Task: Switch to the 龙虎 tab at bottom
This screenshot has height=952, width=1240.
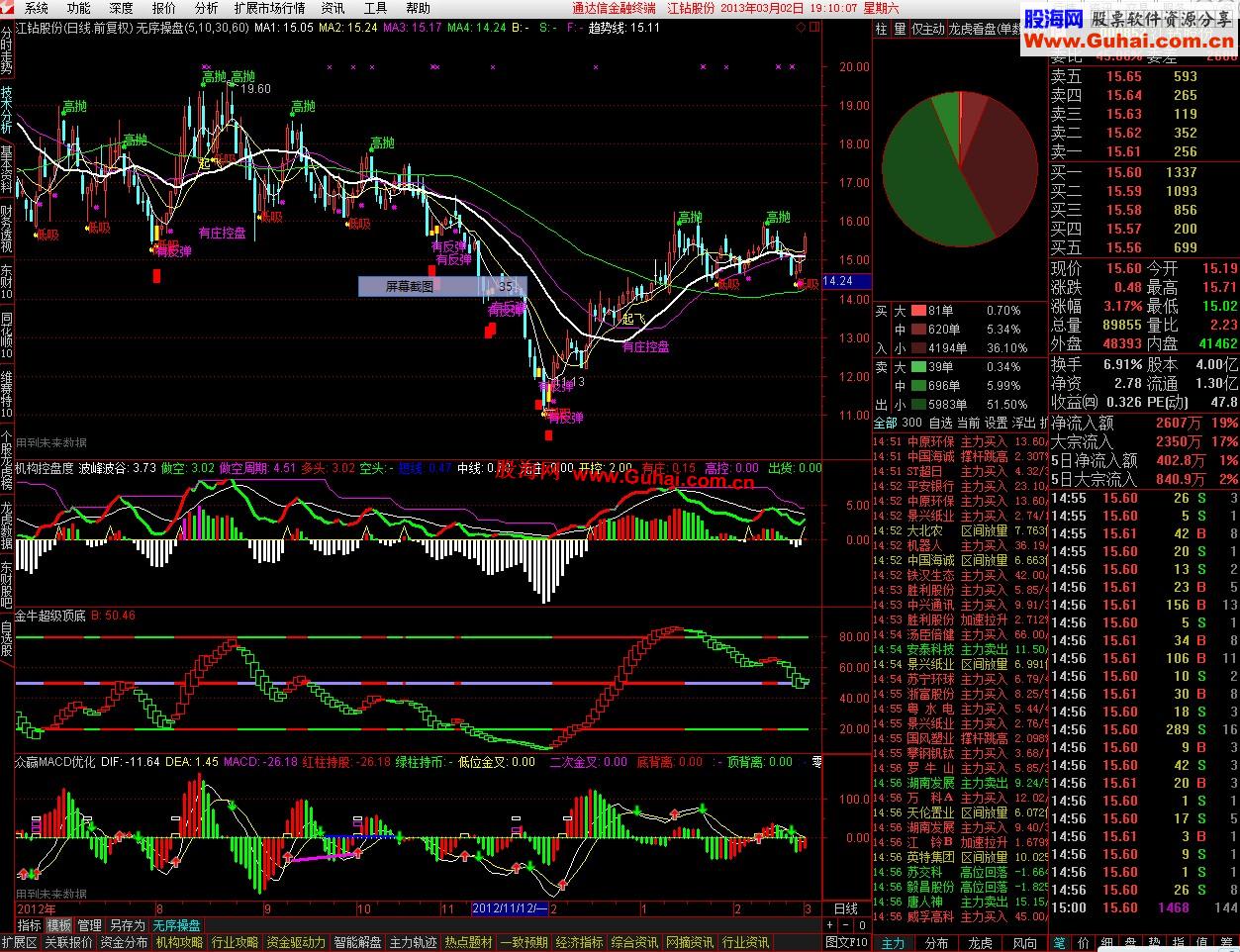Action: click(980, 943)
